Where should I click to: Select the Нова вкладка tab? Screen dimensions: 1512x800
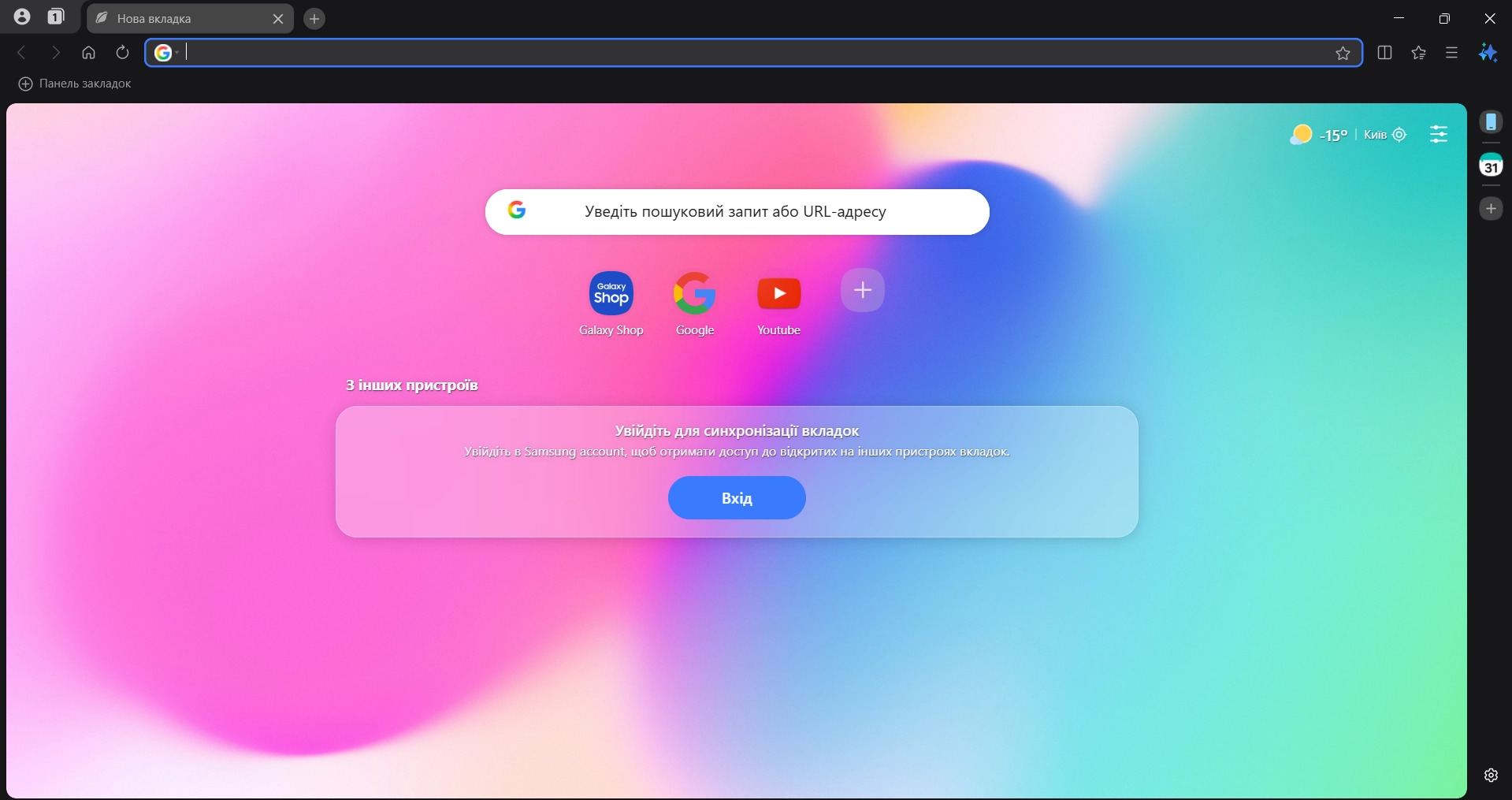coord(181,18)
